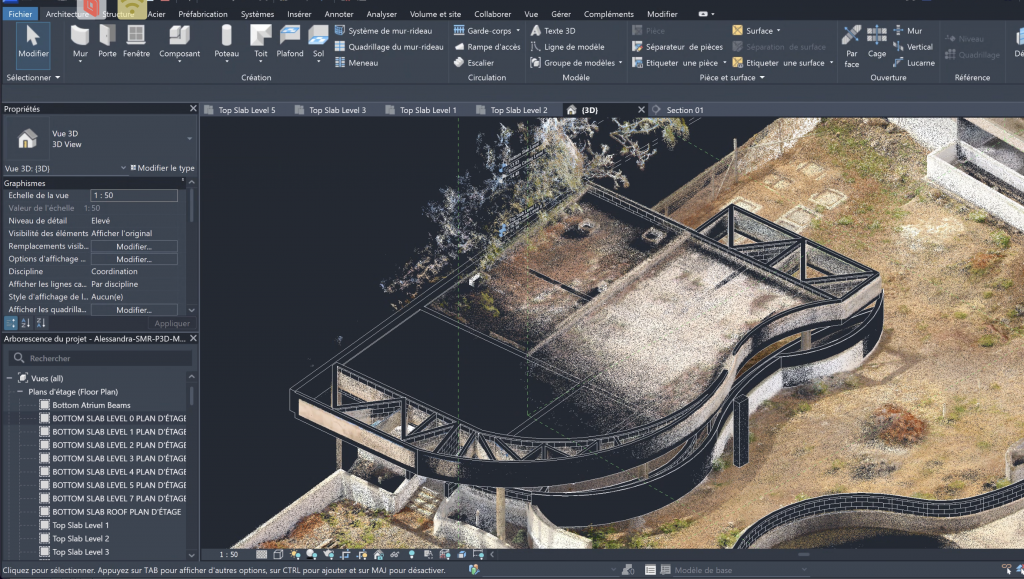Expand the Vue 3D type selector dropdown
This screenshot has width=1024, height=579.
click(190, 139)
